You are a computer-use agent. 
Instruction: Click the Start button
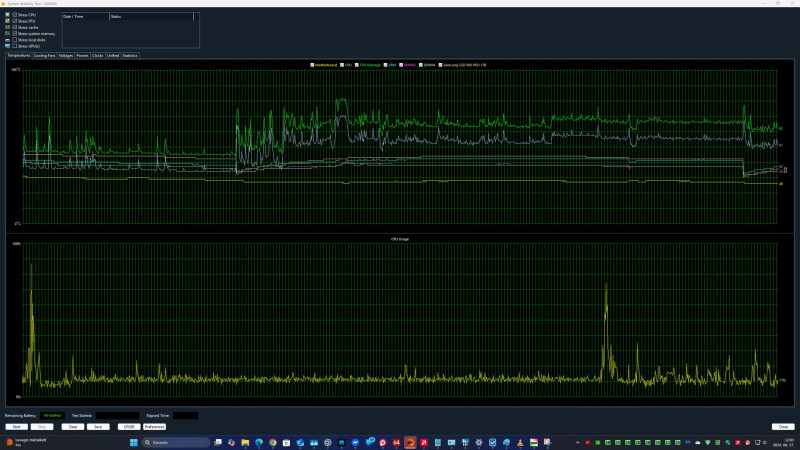[x=16, y=427]
